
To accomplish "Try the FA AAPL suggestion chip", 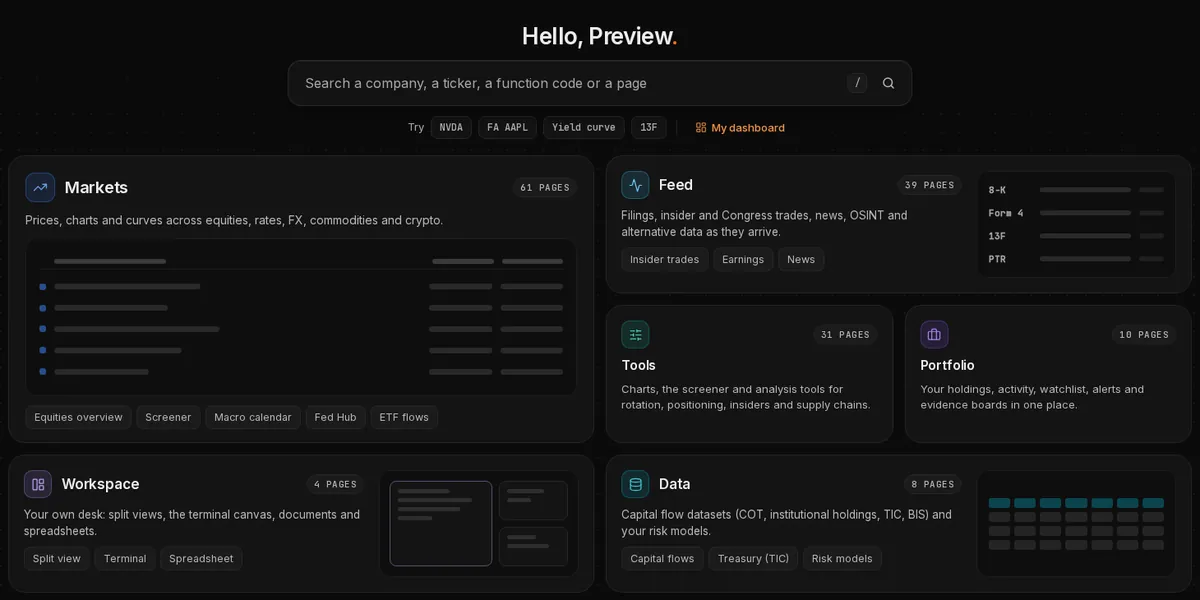I will 507,128.
